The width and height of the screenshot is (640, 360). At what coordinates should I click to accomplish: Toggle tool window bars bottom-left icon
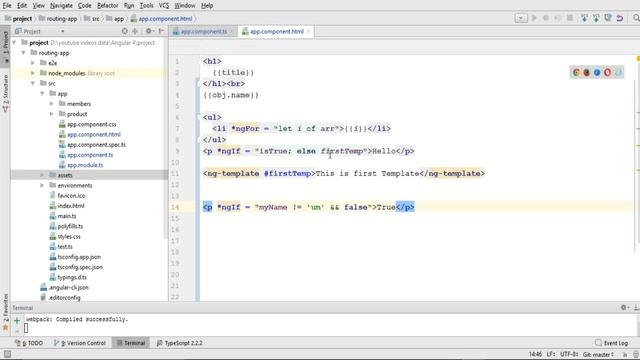point(7,354)
